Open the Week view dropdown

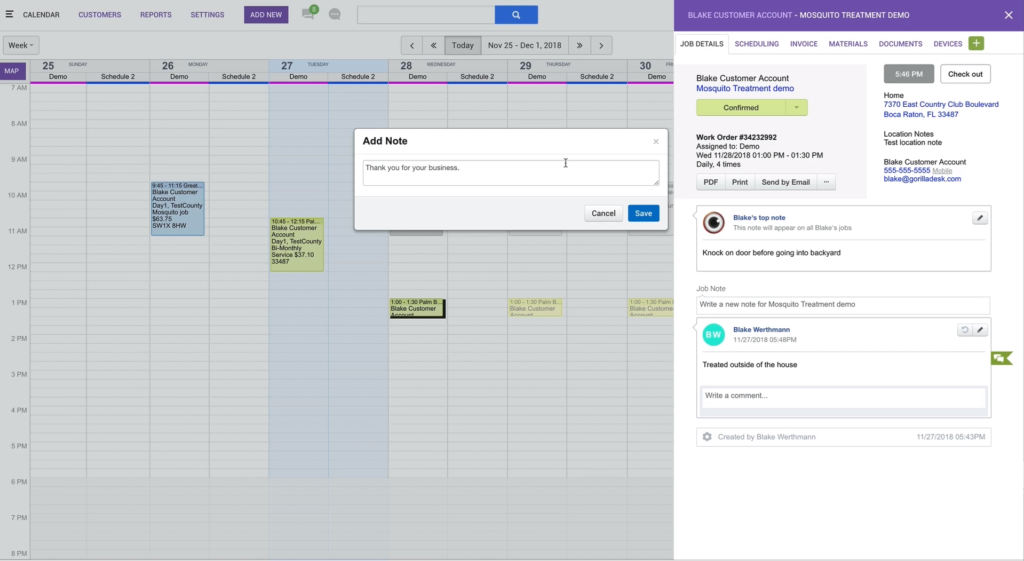(x=21, y=45)
